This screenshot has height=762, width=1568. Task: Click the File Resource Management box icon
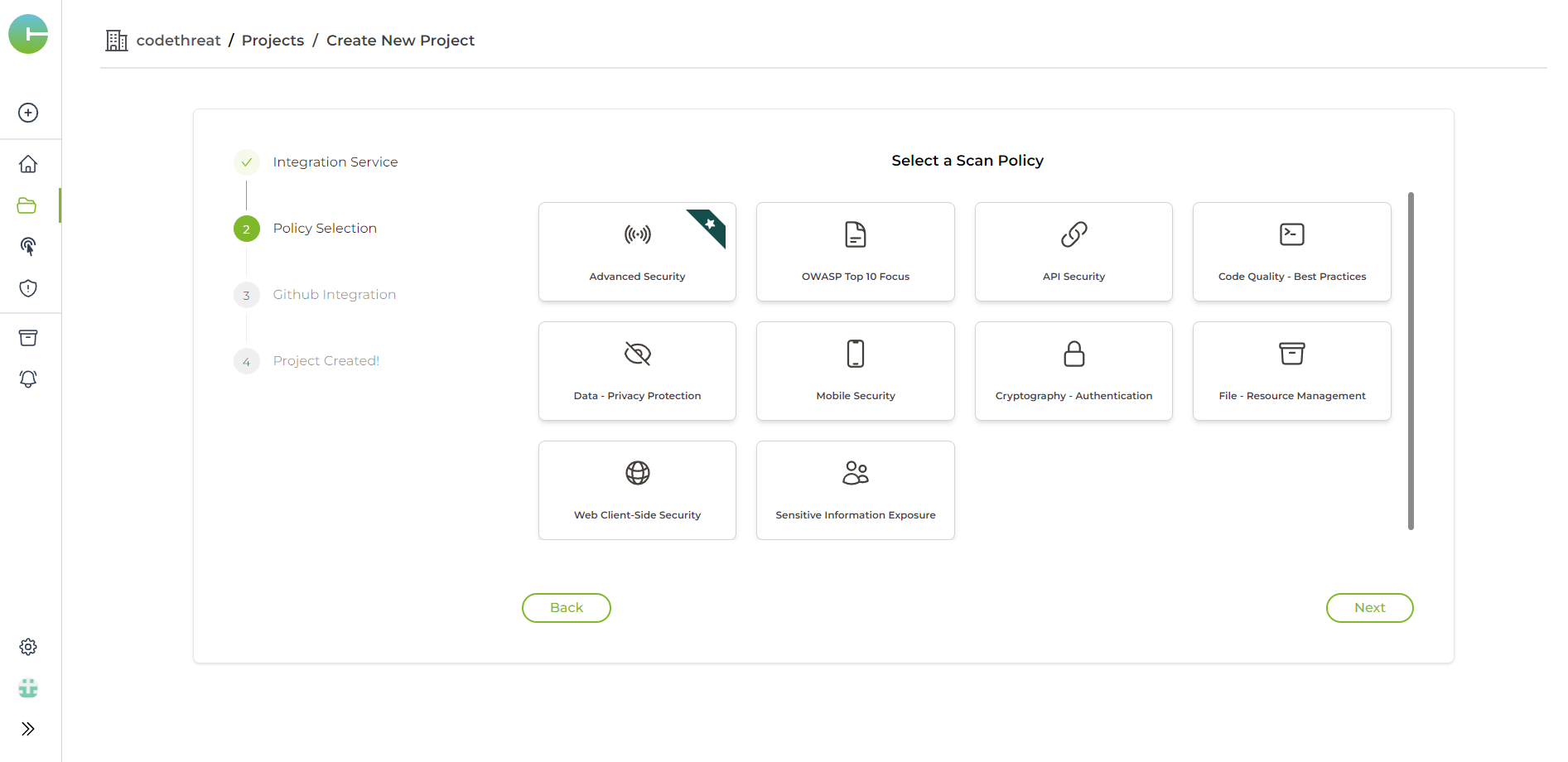1292,354
